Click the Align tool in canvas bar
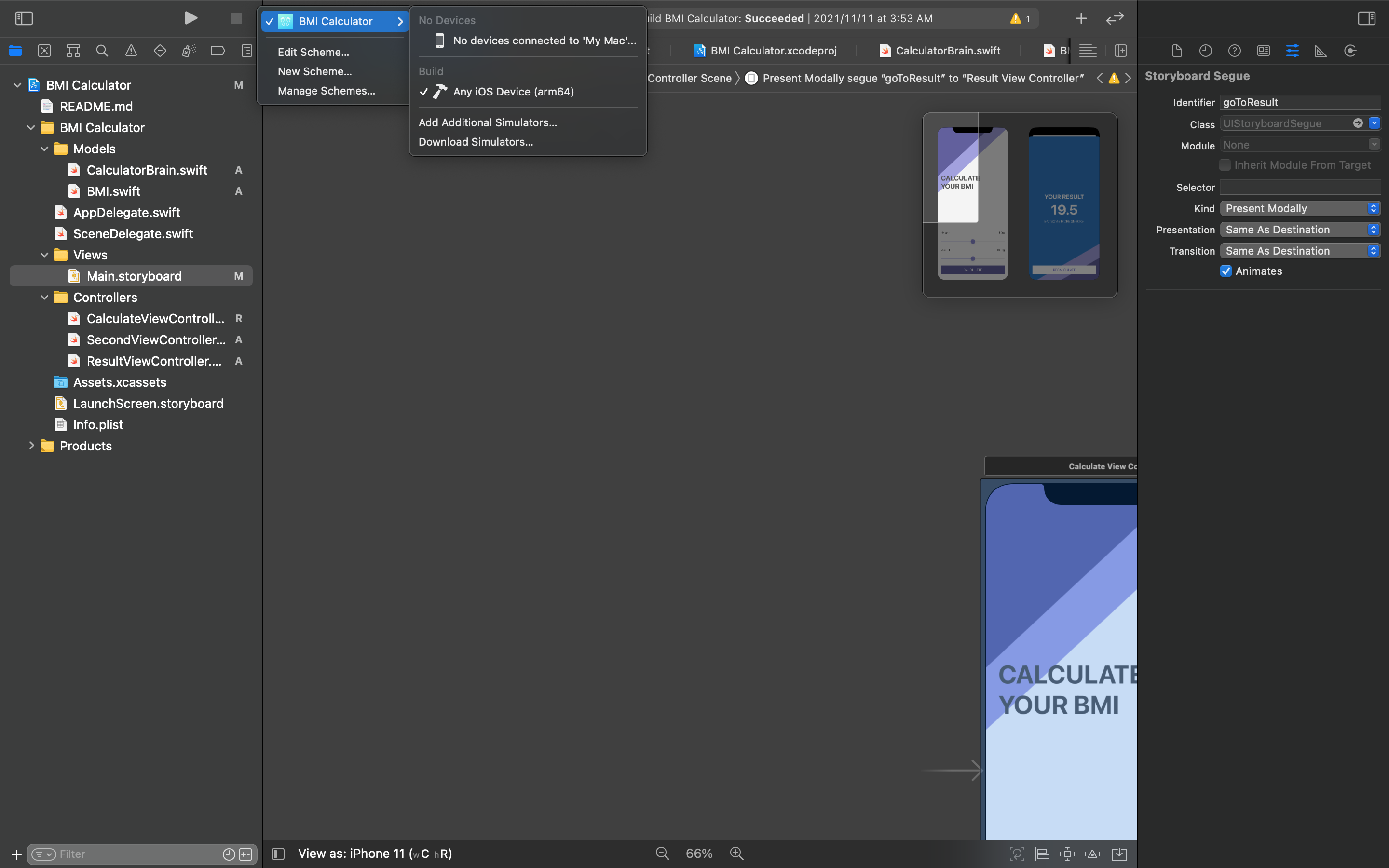This screenshot has width=1389, height=868. [x=1042, y=854]
